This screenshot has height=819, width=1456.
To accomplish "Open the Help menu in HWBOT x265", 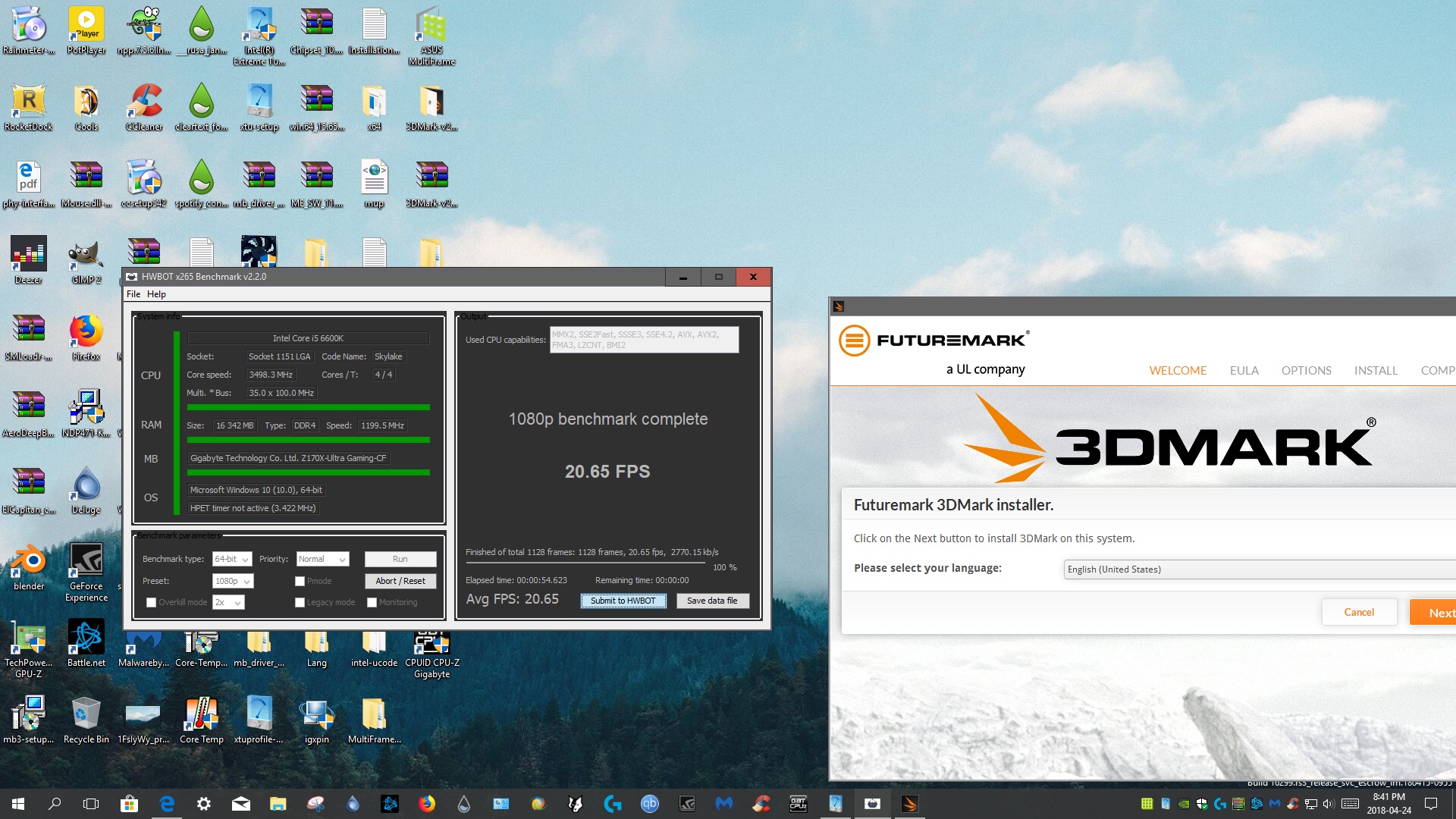I will (156, 294).
